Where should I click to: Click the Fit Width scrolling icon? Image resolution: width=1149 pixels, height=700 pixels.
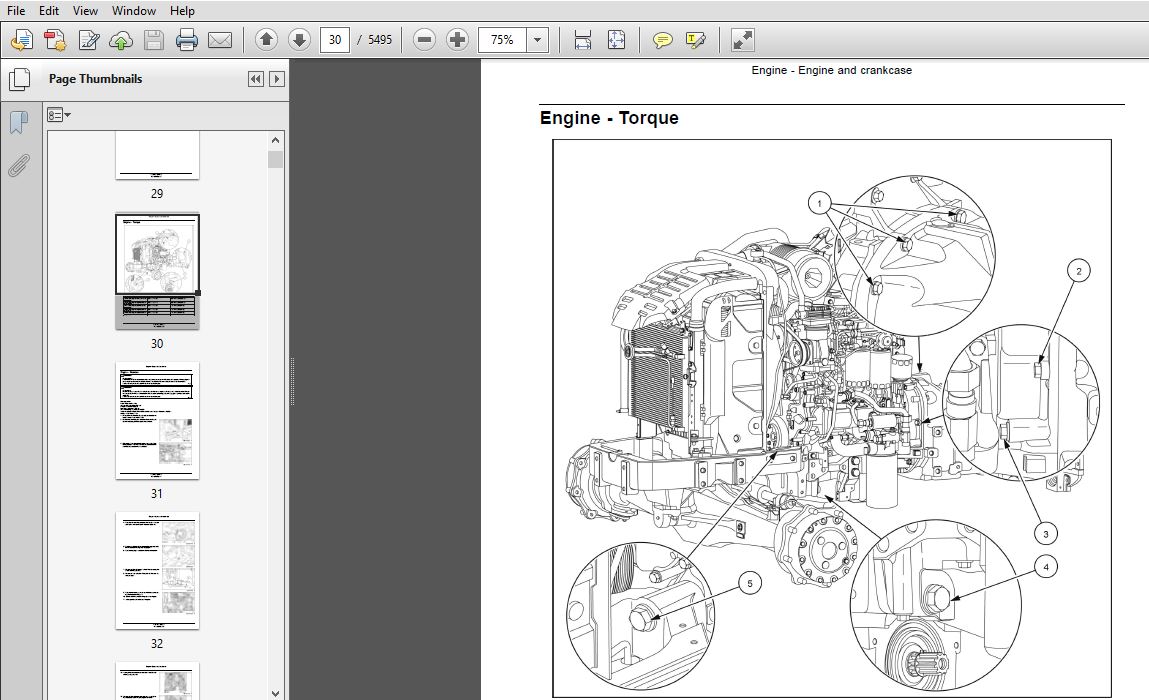[x=583, y=40]
